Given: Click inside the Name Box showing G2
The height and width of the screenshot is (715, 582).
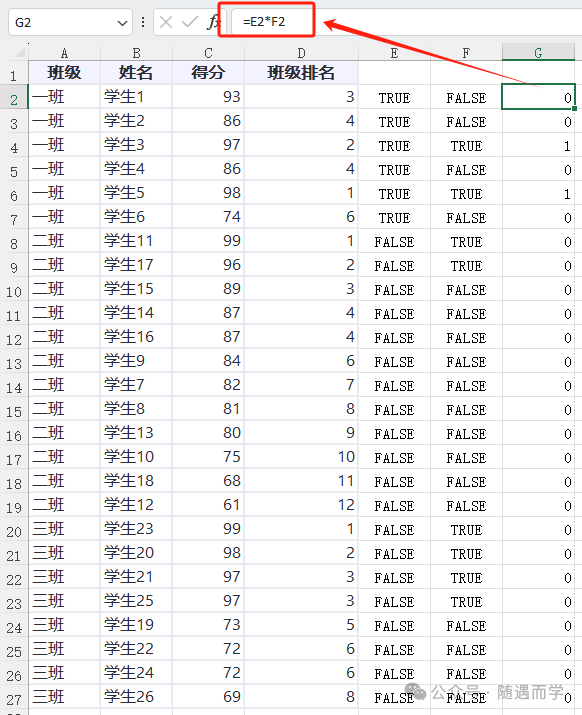Looking at the screenshot, I should (x=64, y=22).
